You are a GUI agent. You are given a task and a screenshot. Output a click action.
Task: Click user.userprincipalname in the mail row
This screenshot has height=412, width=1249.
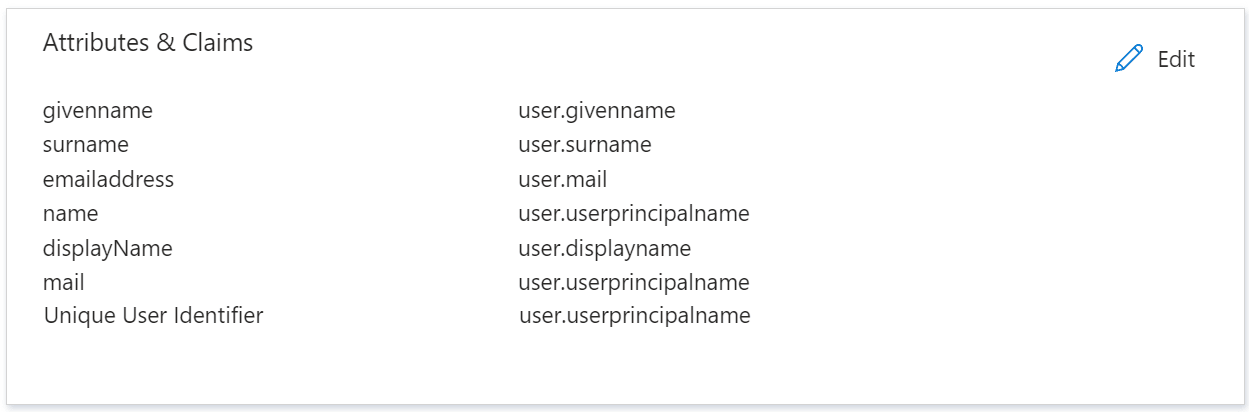click(x=634, y=282)
